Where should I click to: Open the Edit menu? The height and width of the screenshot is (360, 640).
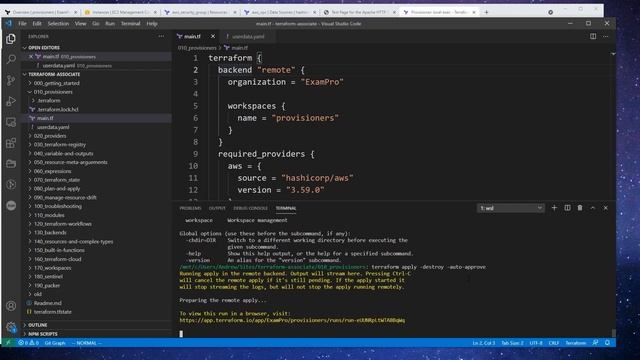37,24
